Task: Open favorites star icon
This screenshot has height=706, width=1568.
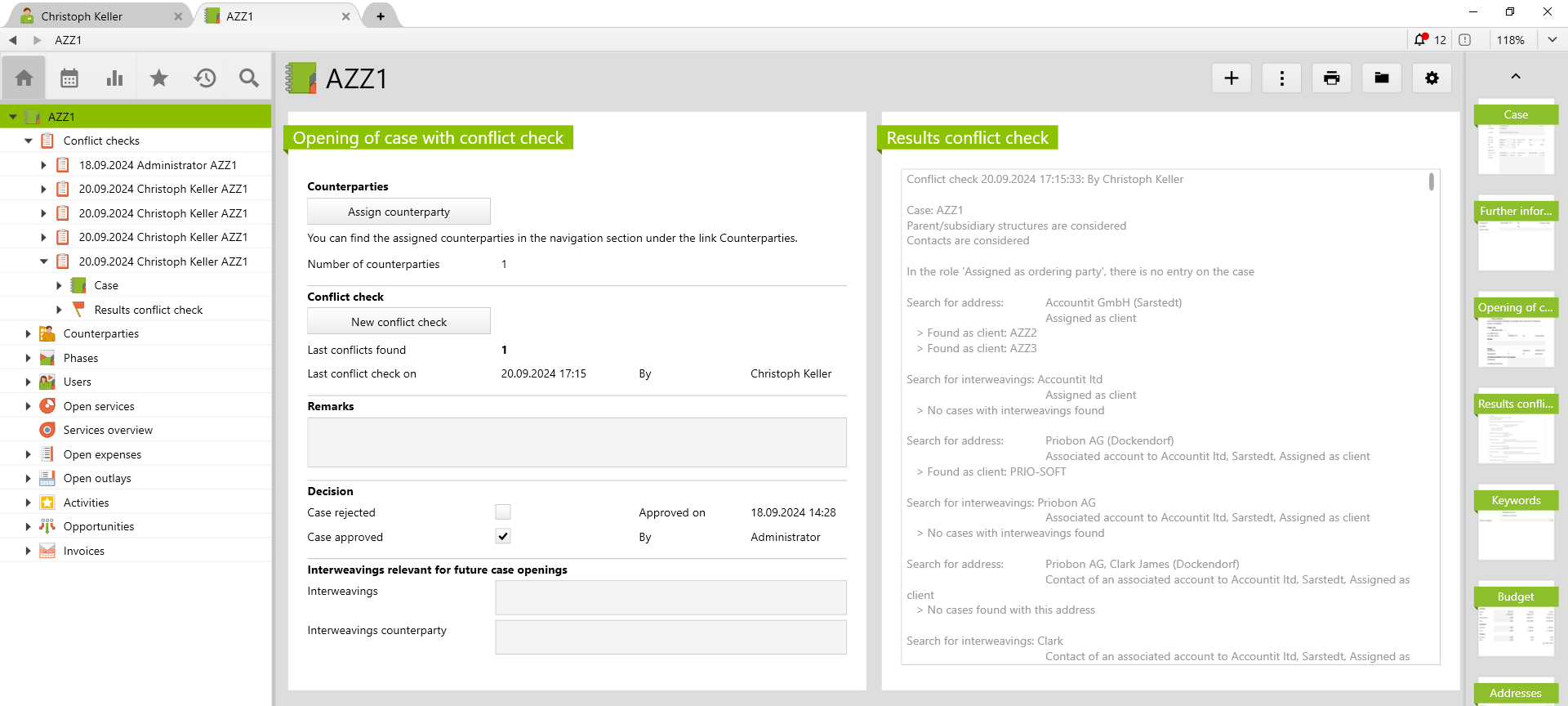Action: click(x=159, y=78)
